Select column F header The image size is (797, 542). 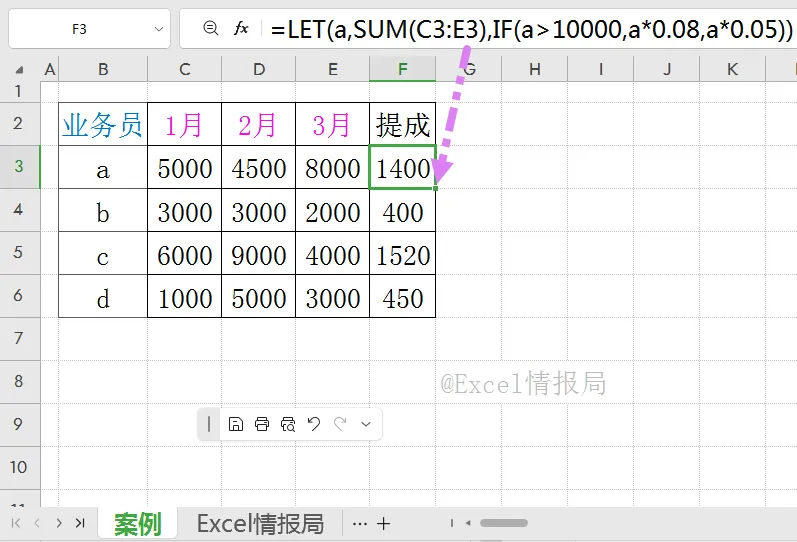(x=403, y=69)
